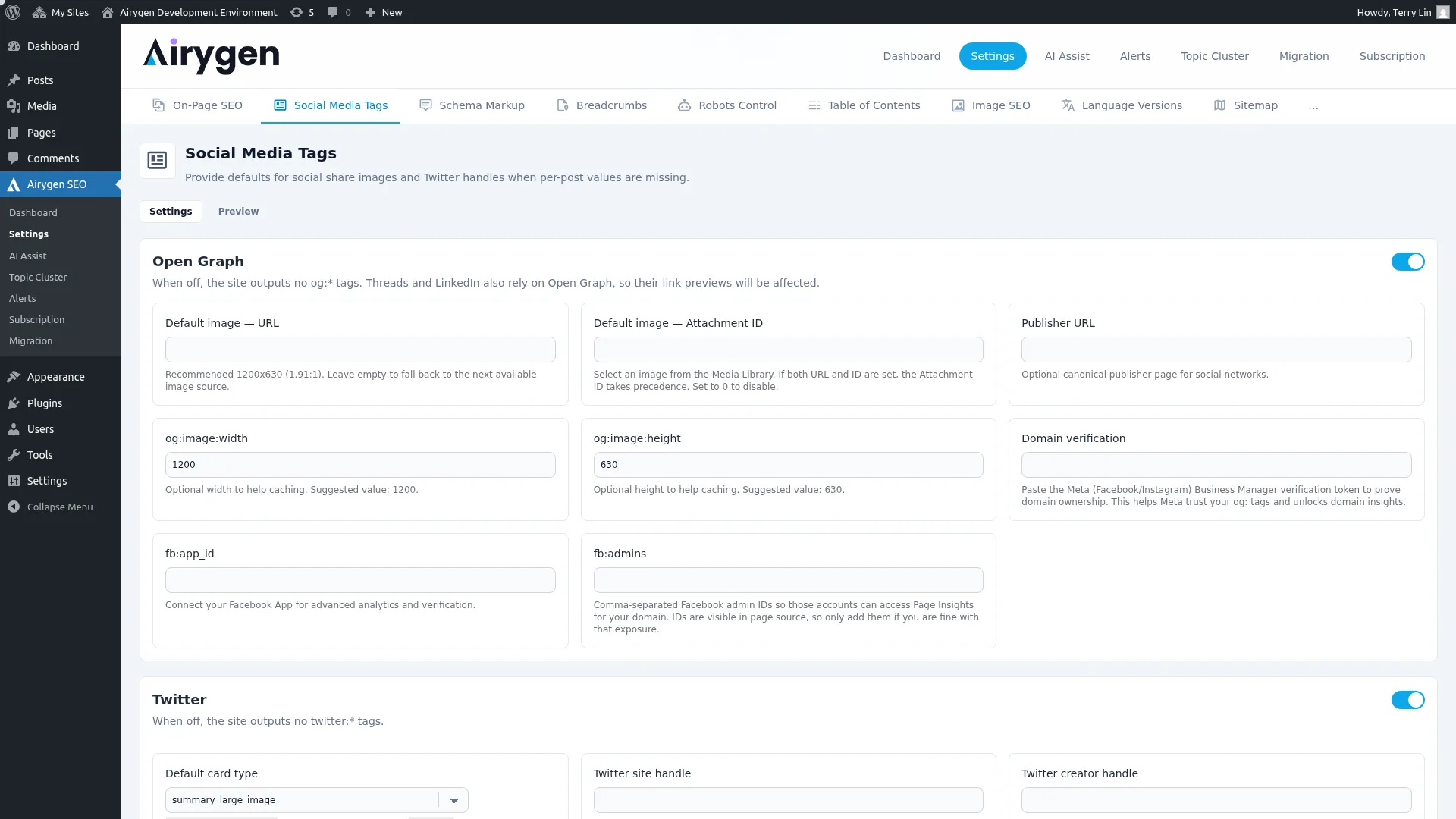Open sidebar submenu Dashboard link
The width and height of the screenshot is (1456, 819).
(33, 213)
